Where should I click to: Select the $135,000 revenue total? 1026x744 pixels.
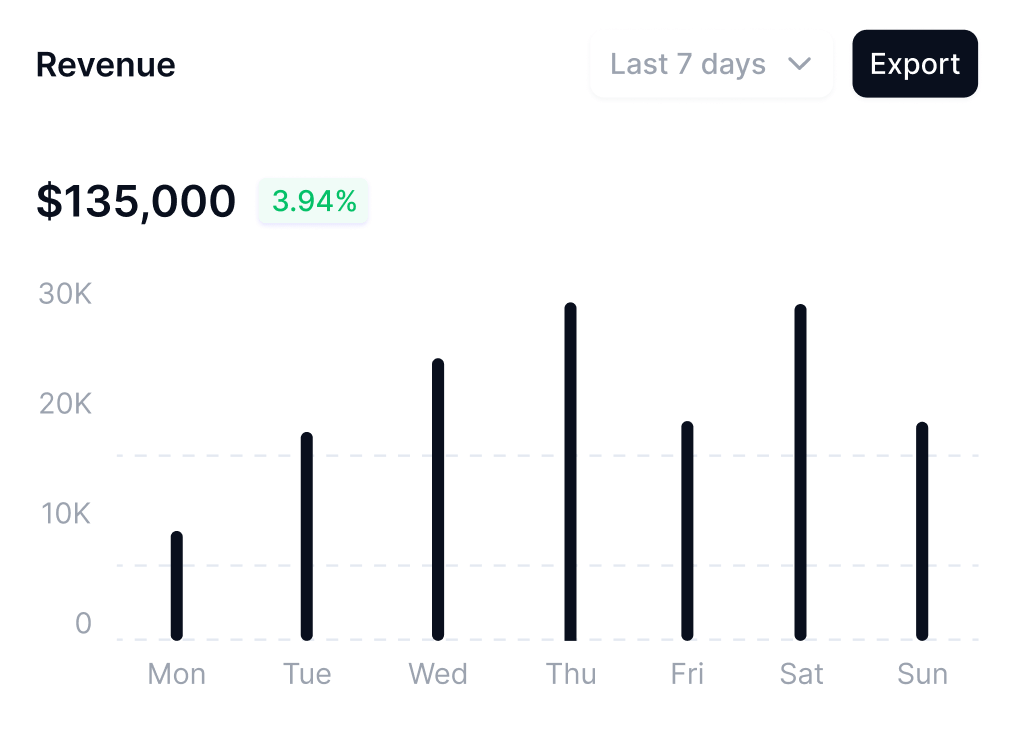point(136,201)
